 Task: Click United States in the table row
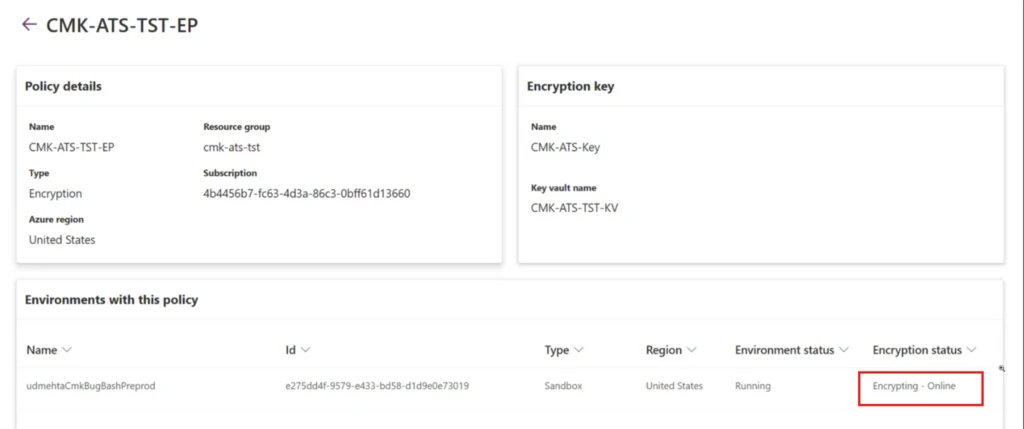674,386
